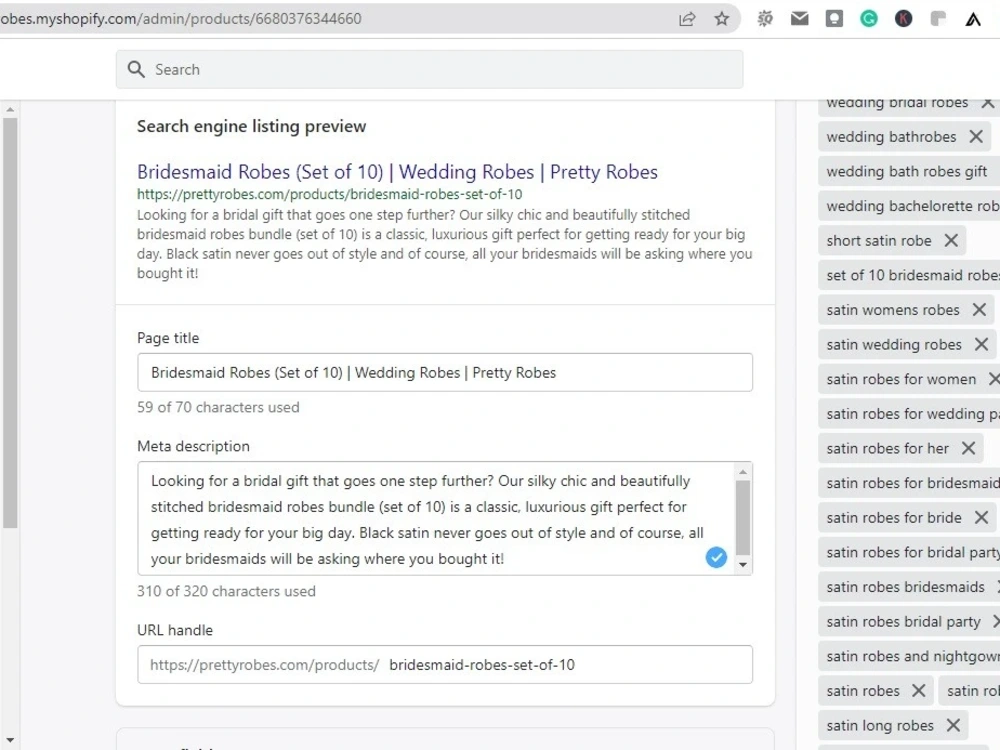Screen dimensions: 1000x750
Task: Open the Bridesmaid Robes preview title link
Action: coord(397,172)
